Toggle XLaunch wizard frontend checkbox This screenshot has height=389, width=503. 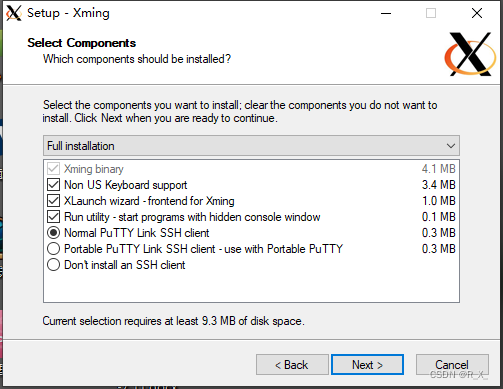click(53, 201)
